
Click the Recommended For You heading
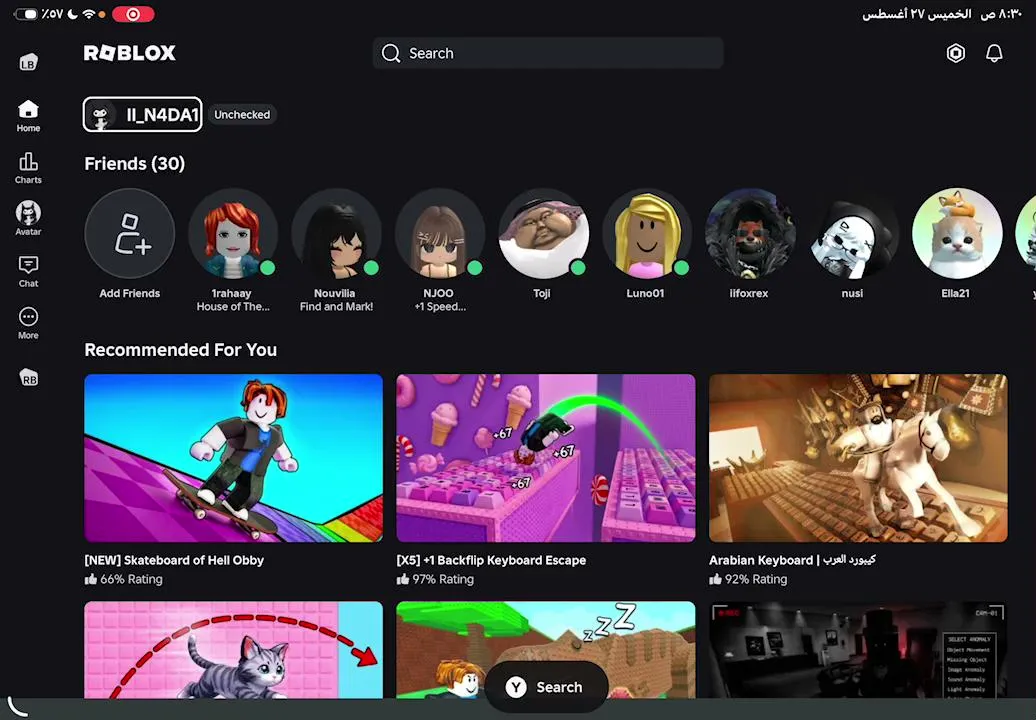(180, 349)
